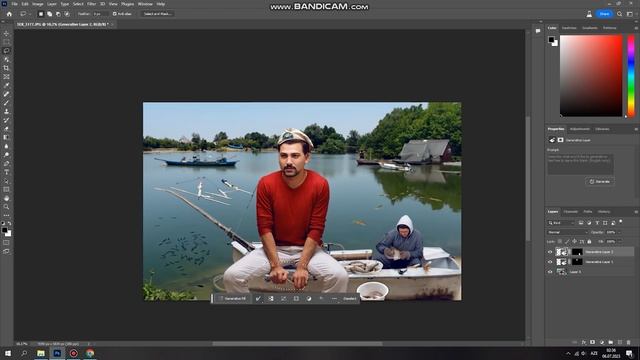Screen dimensions: 640x360
Task: Choose Add to Selection mode icon
Action: tap(49, 14)
